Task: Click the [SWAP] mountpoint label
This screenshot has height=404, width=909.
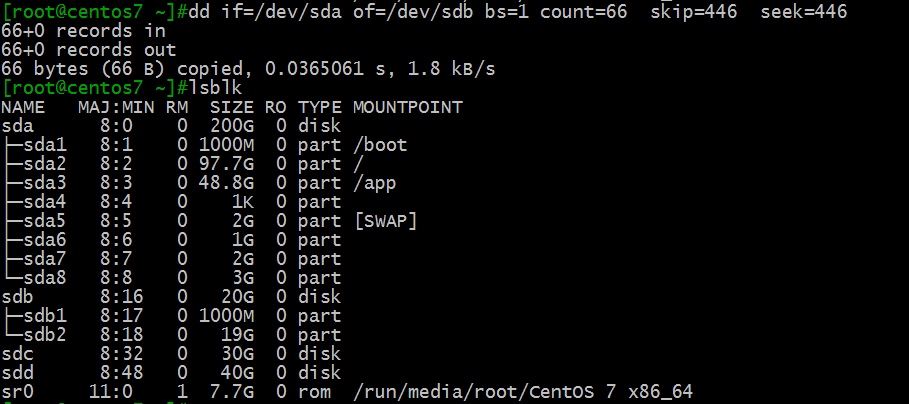Action: pyautogui.click(x=386, y=221)
